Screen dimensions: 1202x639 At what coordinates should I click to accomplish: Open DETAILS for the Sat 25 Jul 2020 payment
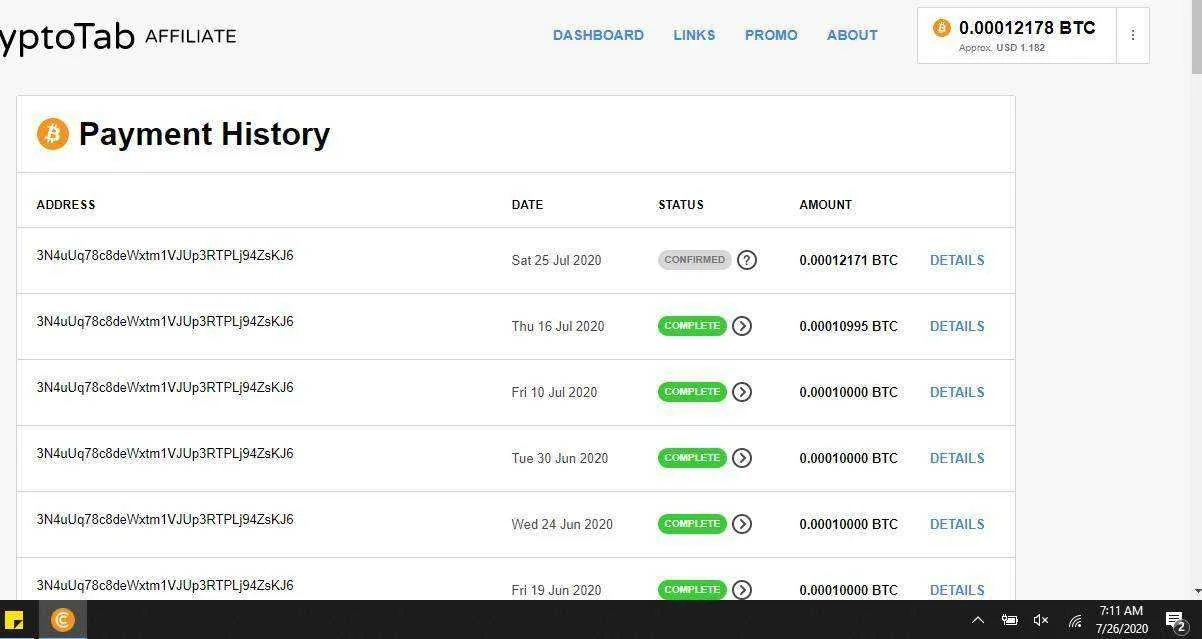(x=957, y=260)
